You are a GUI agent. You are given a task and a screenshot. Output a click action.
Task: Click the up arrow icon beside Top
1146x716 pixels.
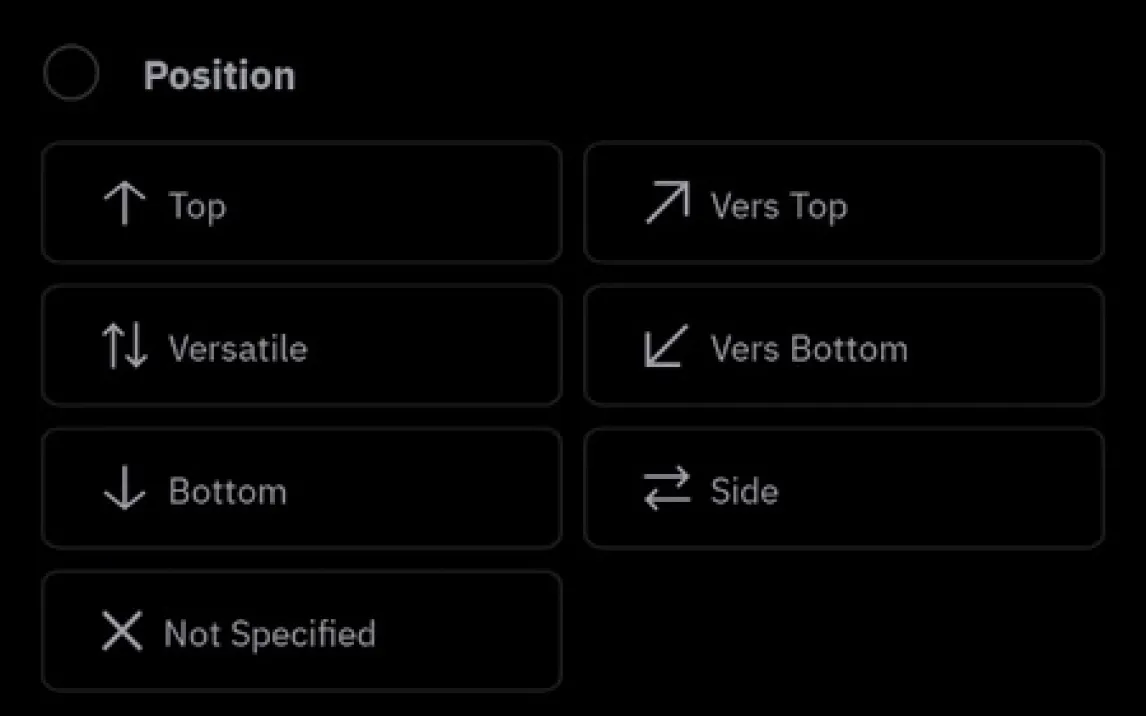[x=124, y=204]
